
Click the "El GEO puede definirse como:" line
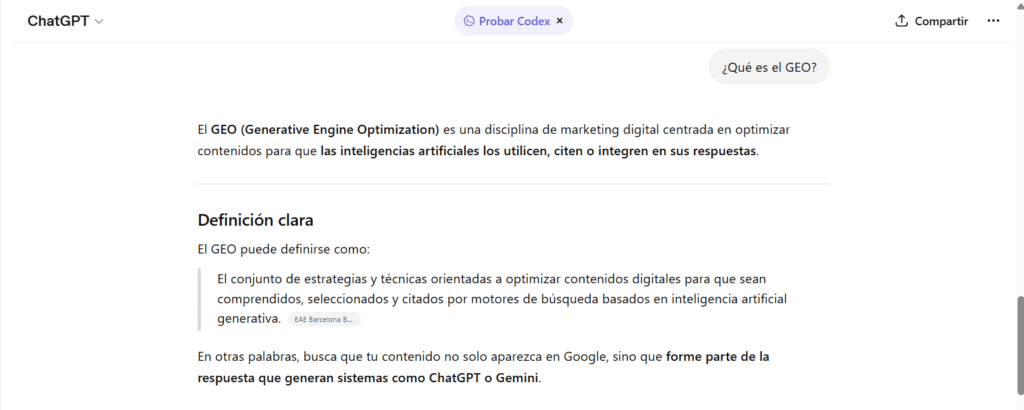pos(284,249)
